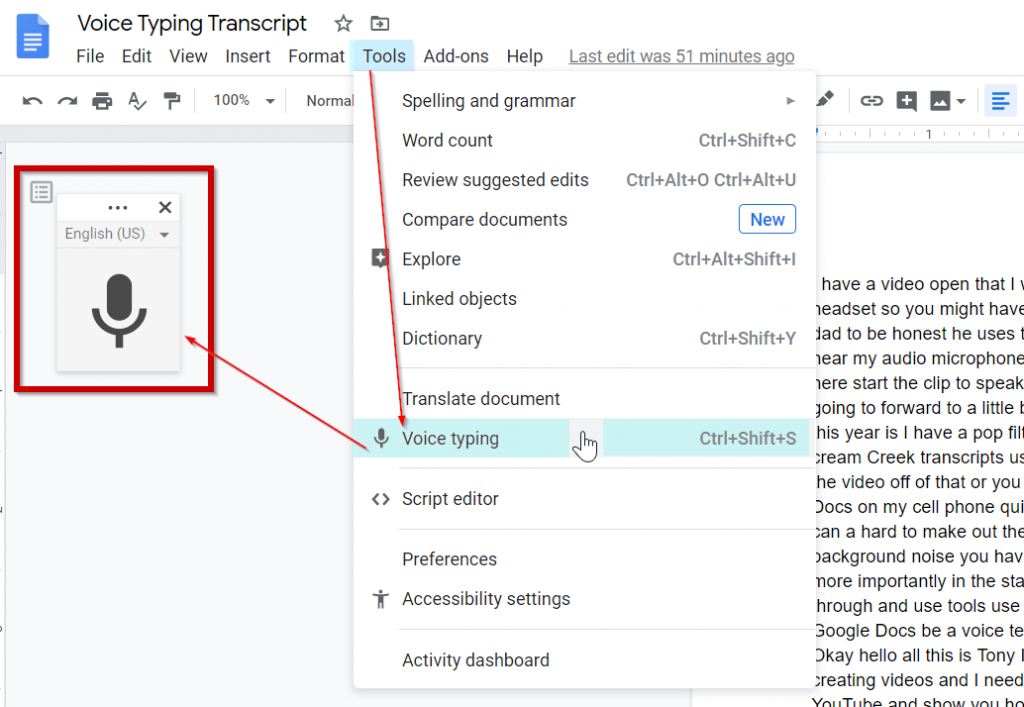
Task: Add a comment using toolbar icon
Action: point(907,101)
